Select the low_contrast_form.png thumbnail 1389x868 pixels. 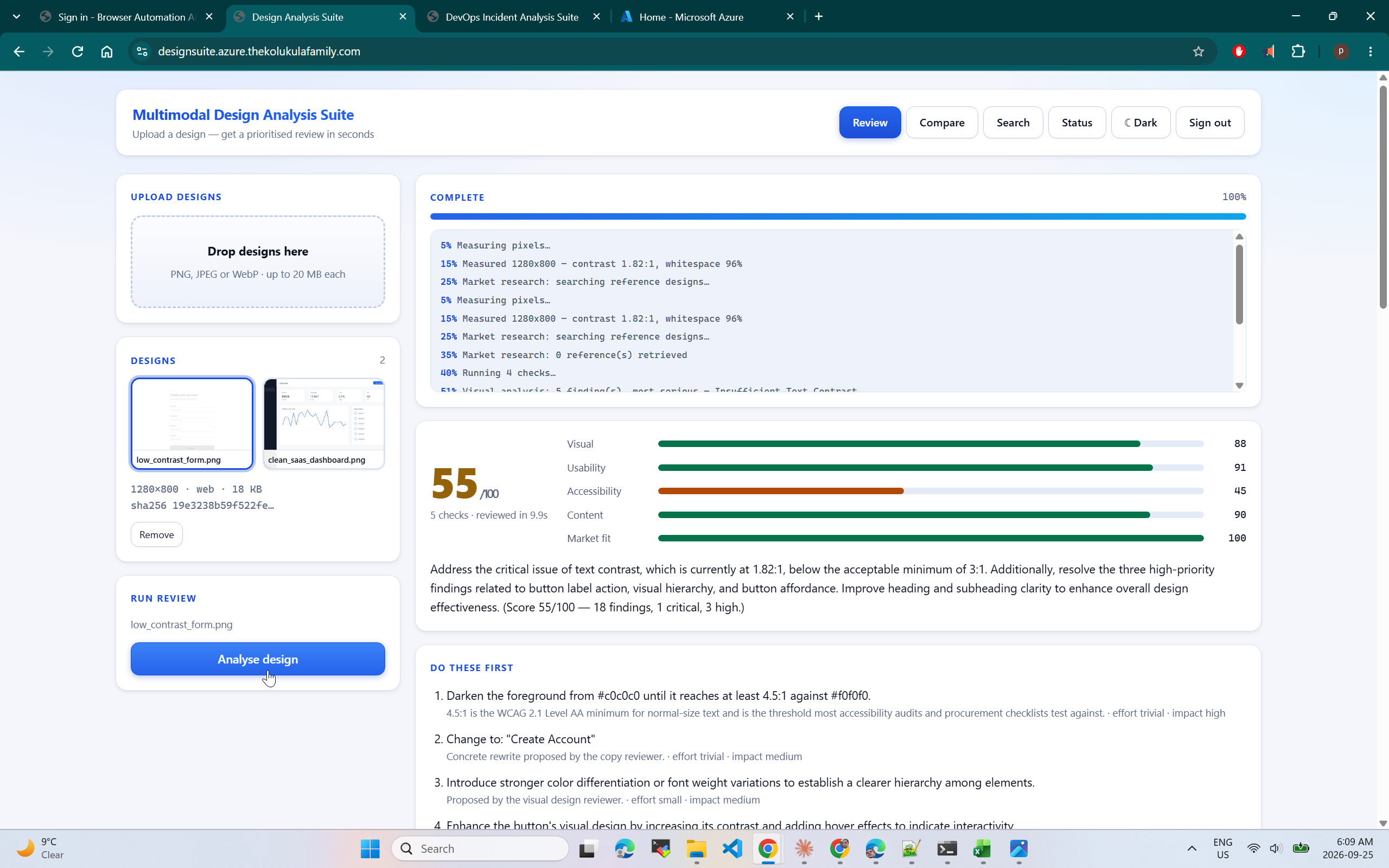[x=192, y=423]
